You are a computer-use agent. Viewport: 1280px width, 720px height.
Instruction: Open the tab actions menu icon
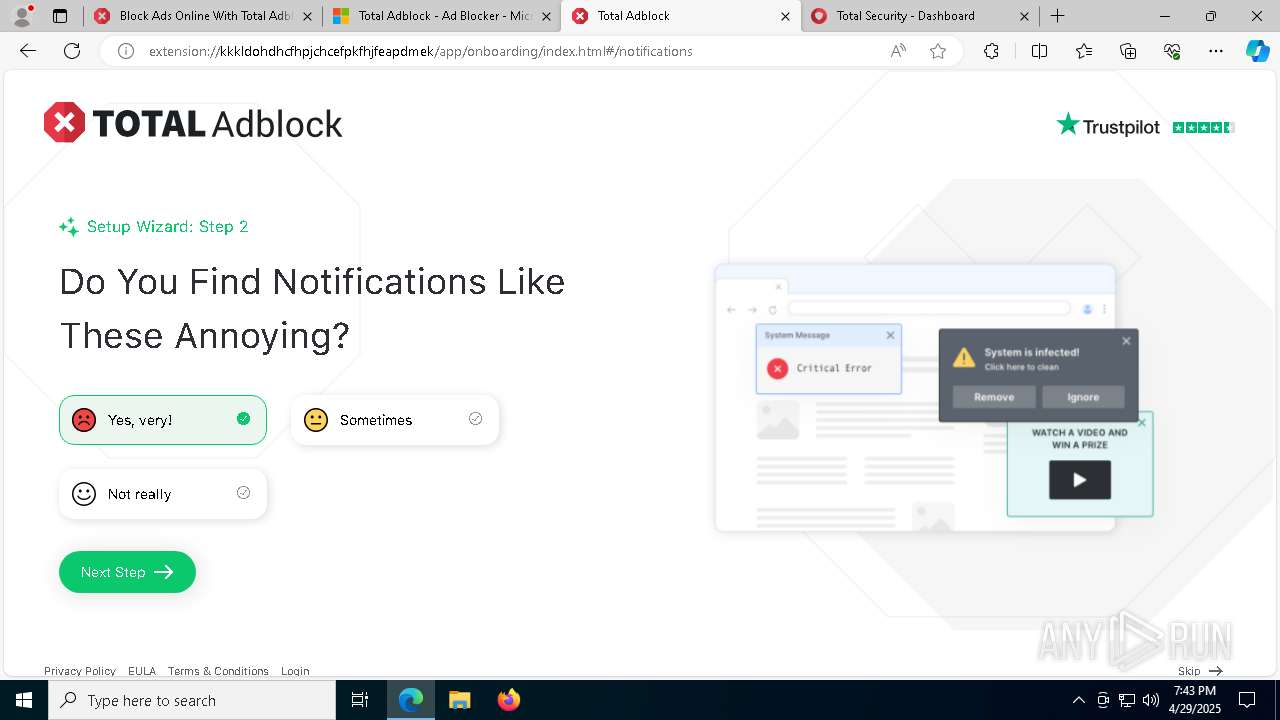pyautogui.click(x=60, y=16)
